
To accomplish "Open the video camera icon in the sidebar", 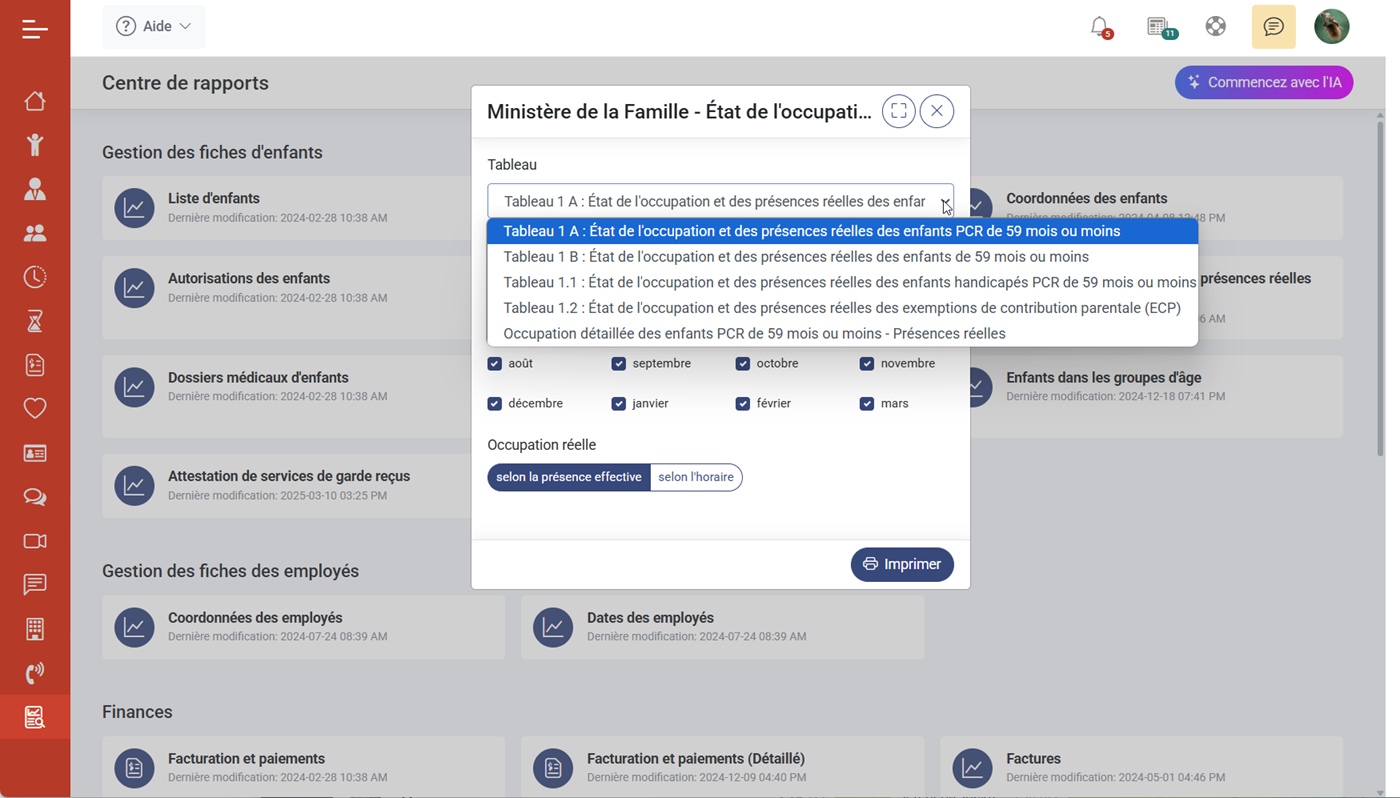I will (x=35, y=541).
